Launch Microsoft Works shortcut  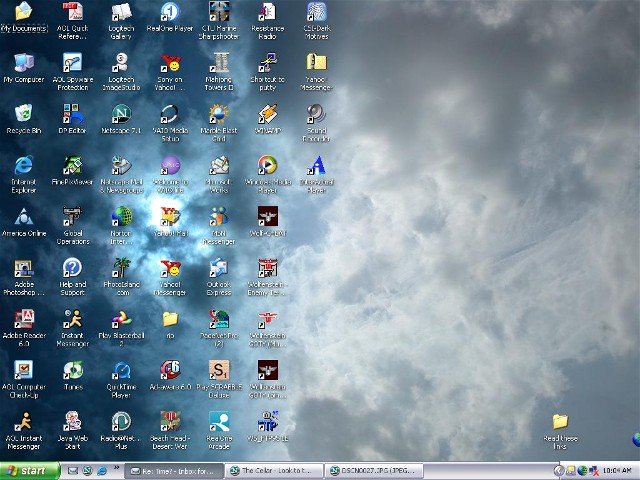(219, 165)
